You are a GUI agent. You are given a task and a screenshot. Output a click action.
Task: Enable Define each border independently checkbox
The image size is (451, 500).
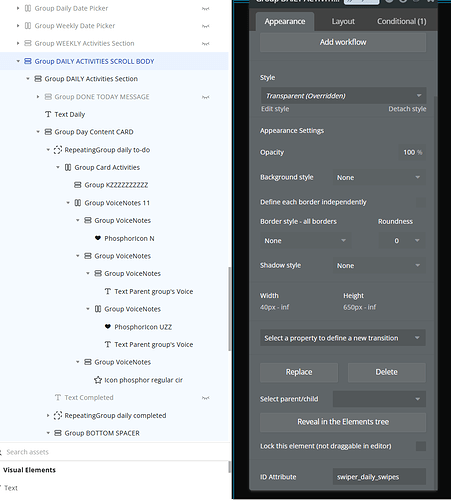click(x=421, y=202)
